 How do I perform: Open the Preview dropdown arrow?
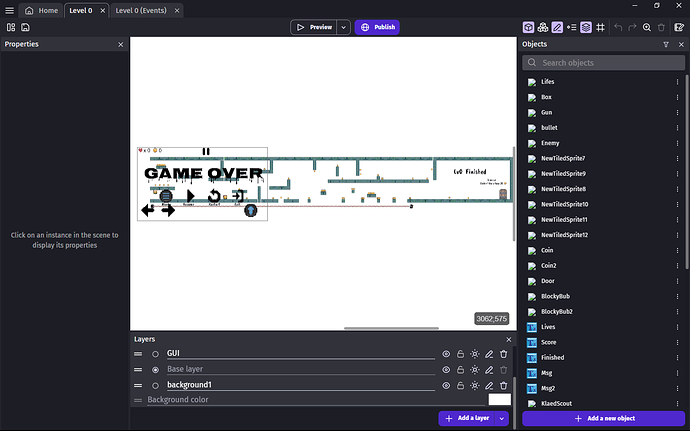[344, 27]
